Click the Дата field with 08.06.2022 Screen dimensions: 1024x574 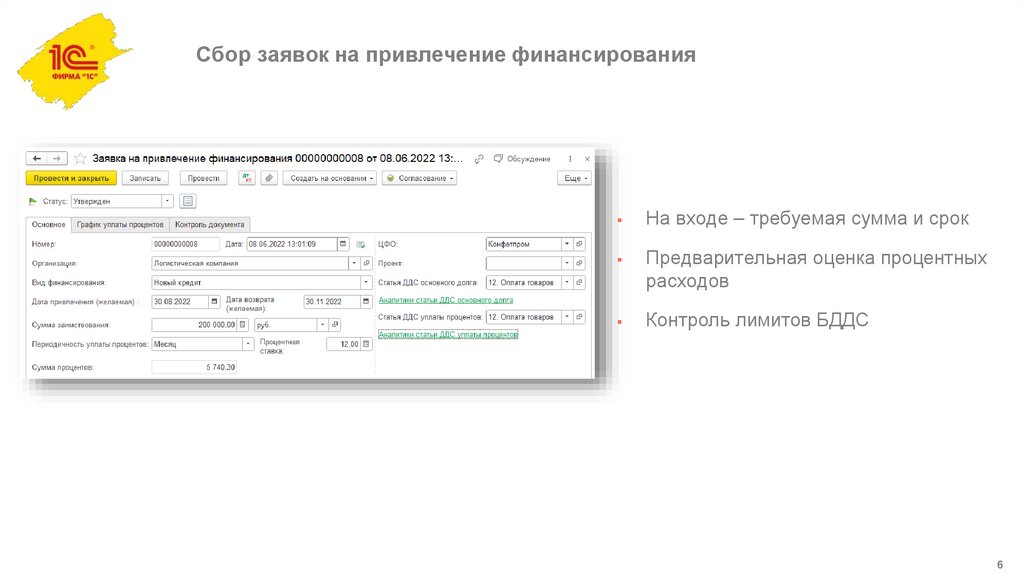click(291, 244)
